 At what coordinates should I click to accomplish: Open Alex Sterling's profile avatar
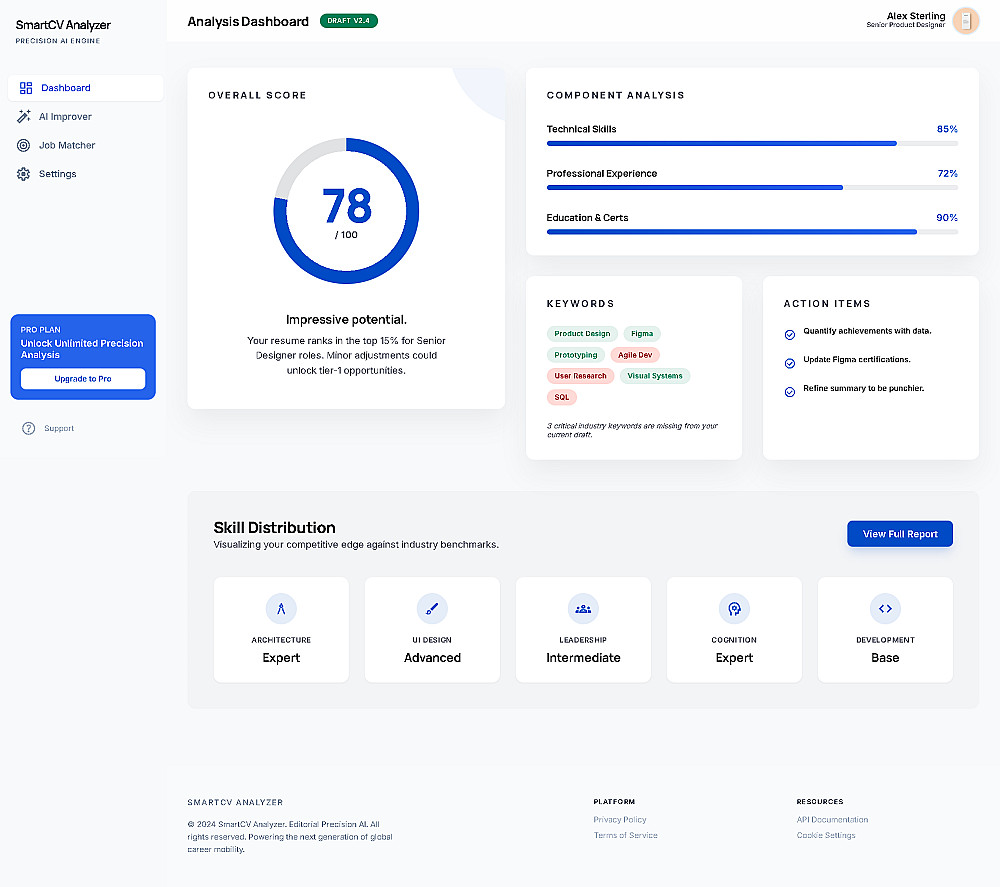pyautogui.click(x=966, y=20)
